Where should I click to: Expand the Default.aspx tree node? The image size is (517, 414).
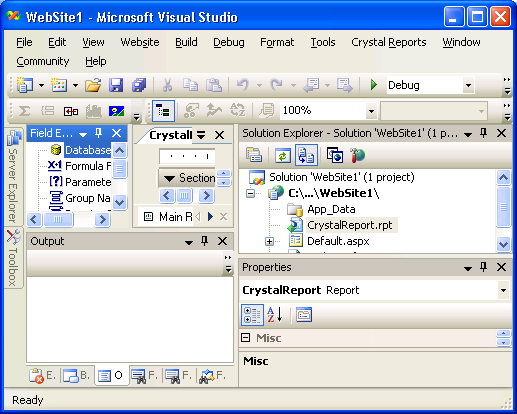[269, 241]
